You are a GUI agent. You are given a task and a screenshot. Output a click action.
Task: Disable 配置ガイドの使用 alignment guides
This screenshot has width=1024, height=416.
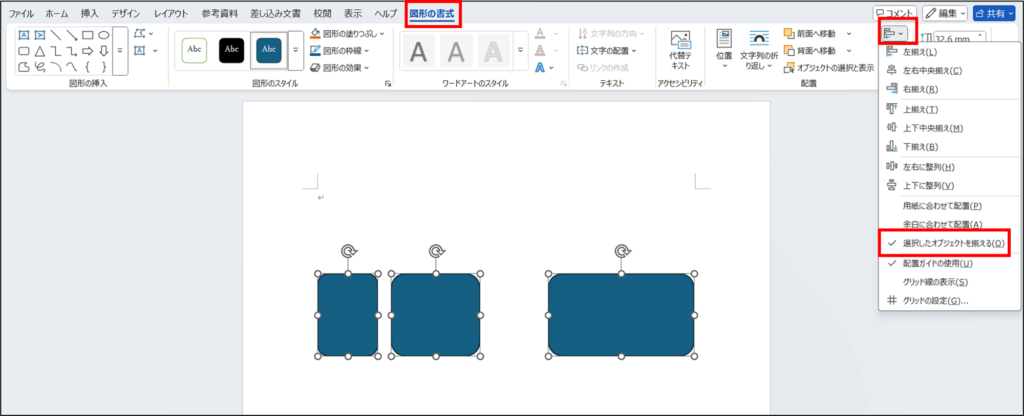pos(937,263)
